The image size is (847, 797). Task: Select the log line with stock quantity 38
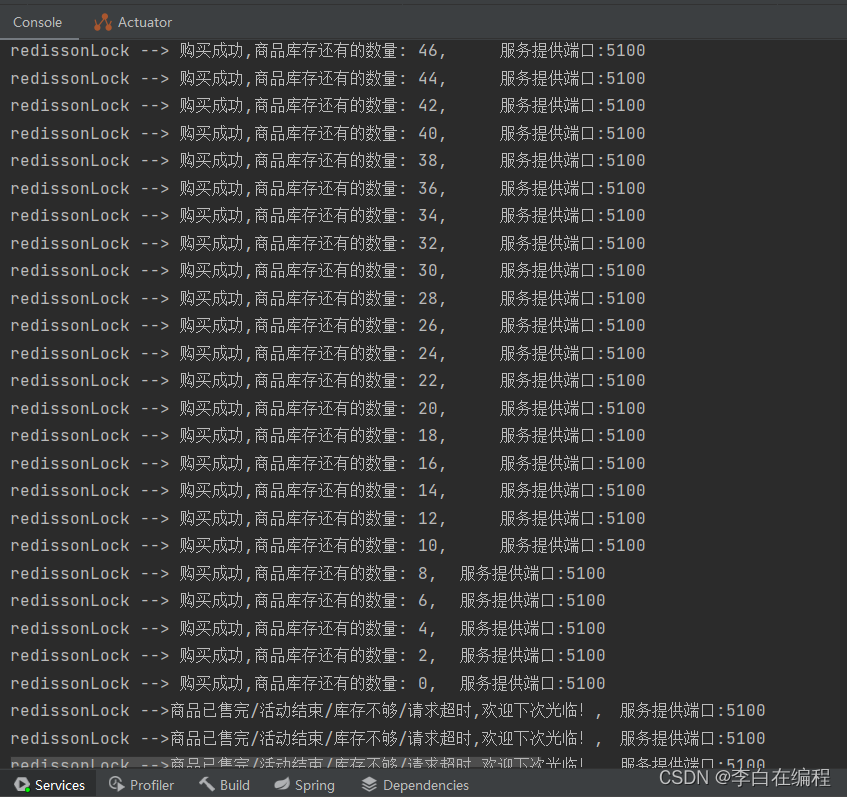[328, 160]
